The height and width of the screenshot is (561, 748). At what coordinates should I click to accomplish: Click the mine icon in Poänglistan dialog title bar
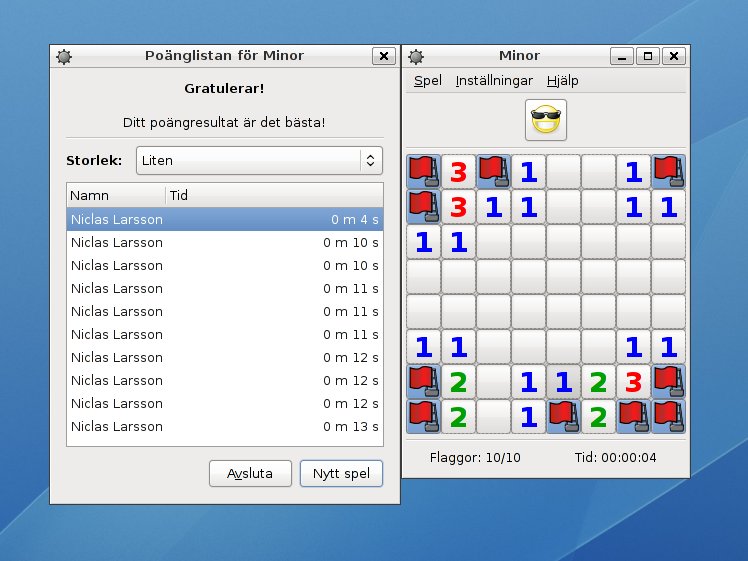[65, 56]
